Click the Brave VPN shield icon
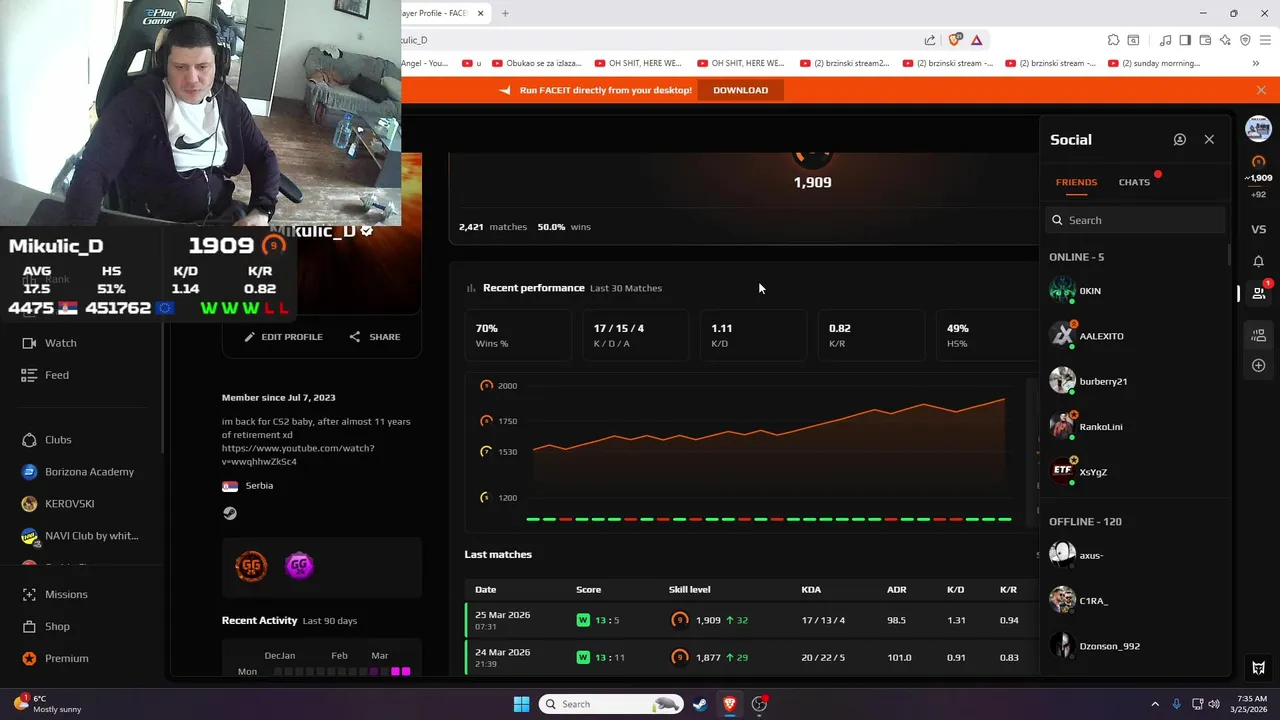1280x720 pixels. [x=1245, y=40]
